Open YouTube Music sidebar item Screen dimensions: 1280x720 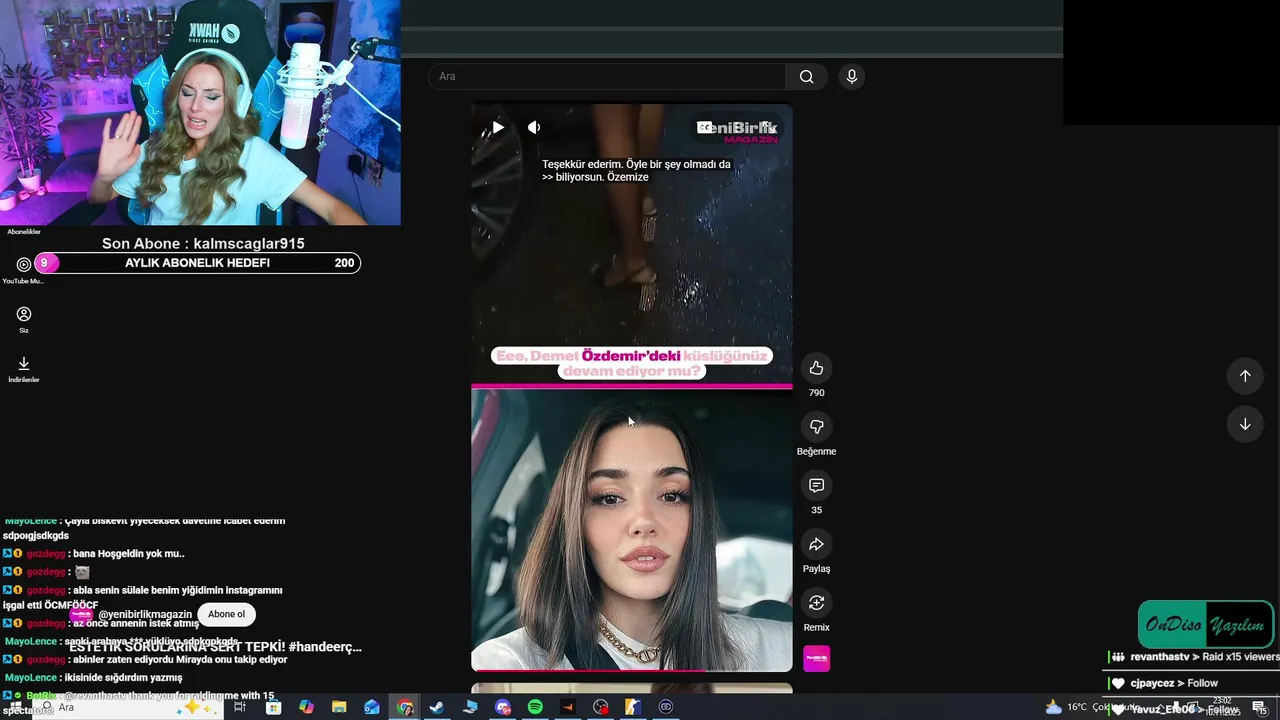click(24, 270)
